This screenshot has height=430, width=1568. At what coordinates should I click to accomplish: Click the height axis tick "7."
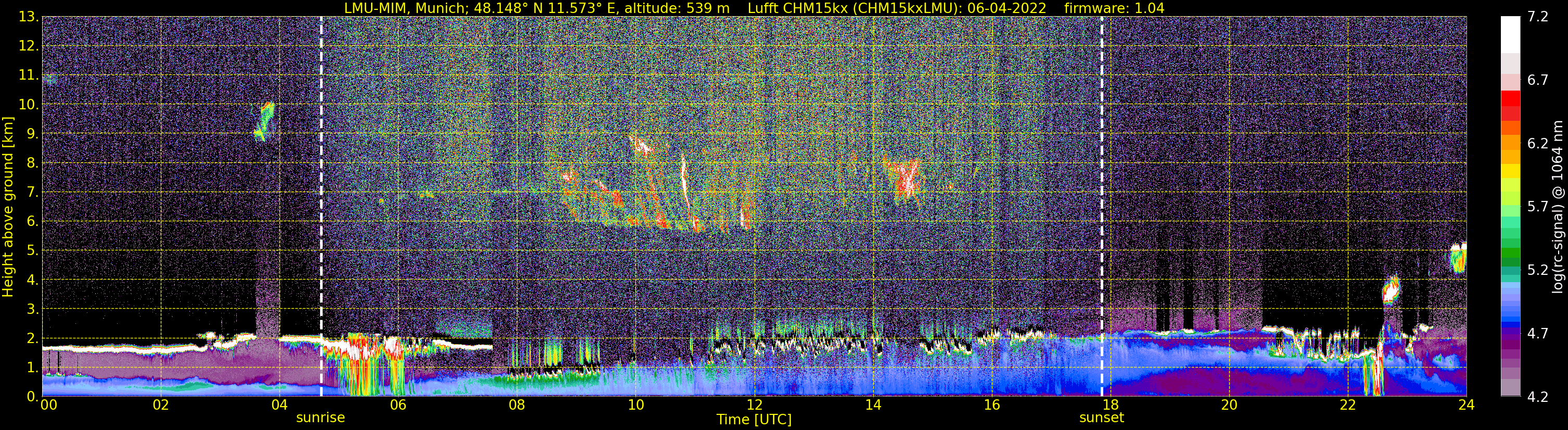[x=32, y=193]
